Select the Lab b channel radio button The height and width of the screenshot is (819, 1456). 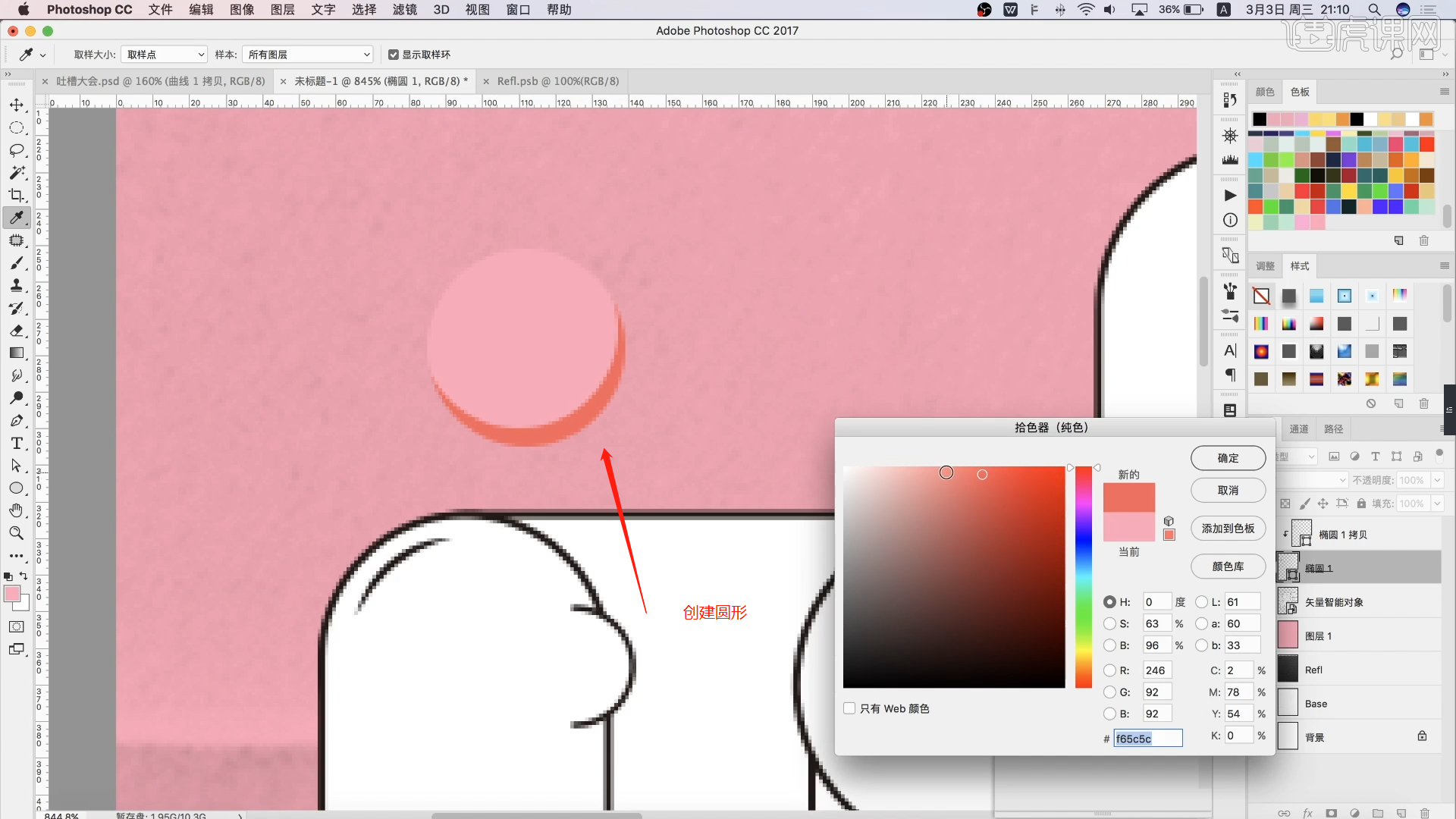(x=1201, y=645)
